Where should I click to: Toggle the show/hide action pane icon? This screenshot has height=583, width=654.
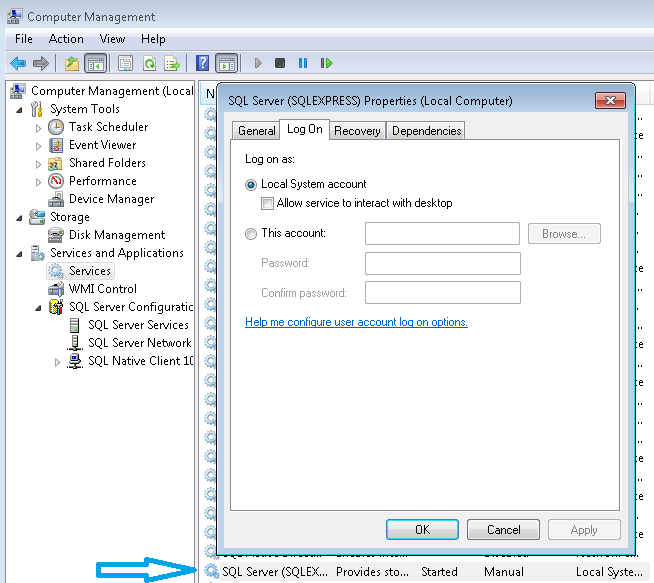coord(227,63)
